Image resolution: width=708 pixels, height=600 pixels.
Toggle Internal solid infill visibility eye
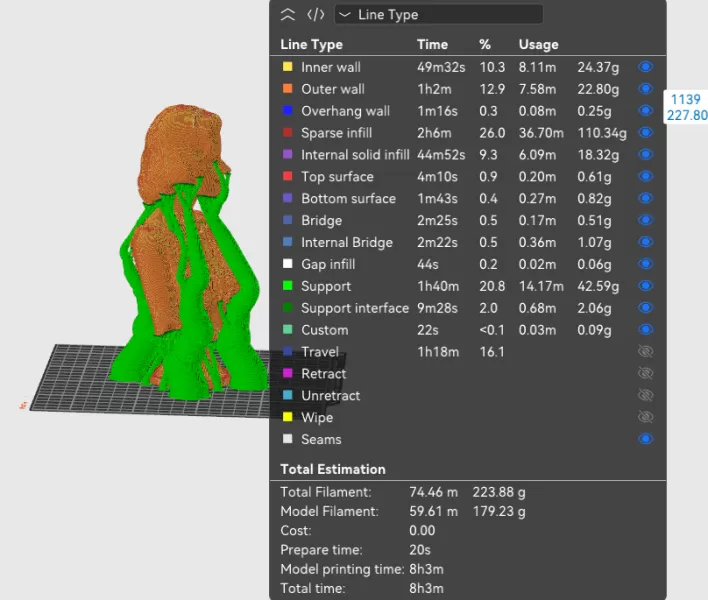click(646, 154)
